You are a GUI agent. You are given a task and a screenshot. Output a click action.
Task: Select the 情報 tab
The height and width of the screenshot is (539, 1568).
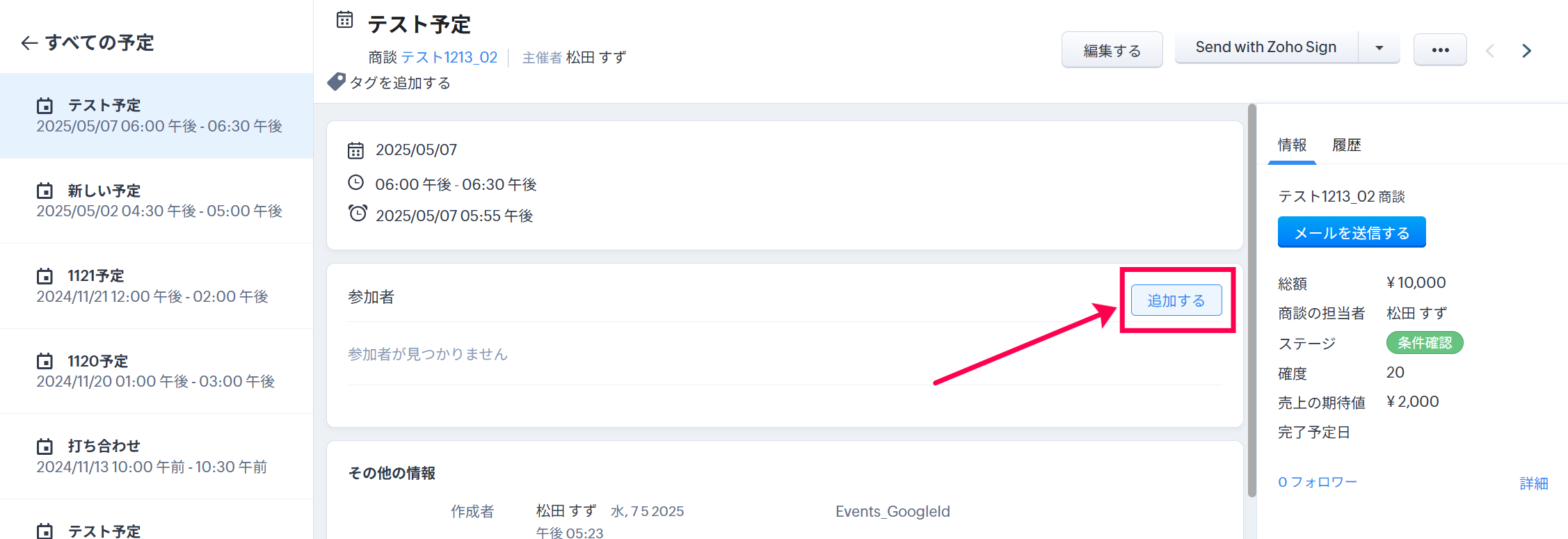tap(1292, 145)
